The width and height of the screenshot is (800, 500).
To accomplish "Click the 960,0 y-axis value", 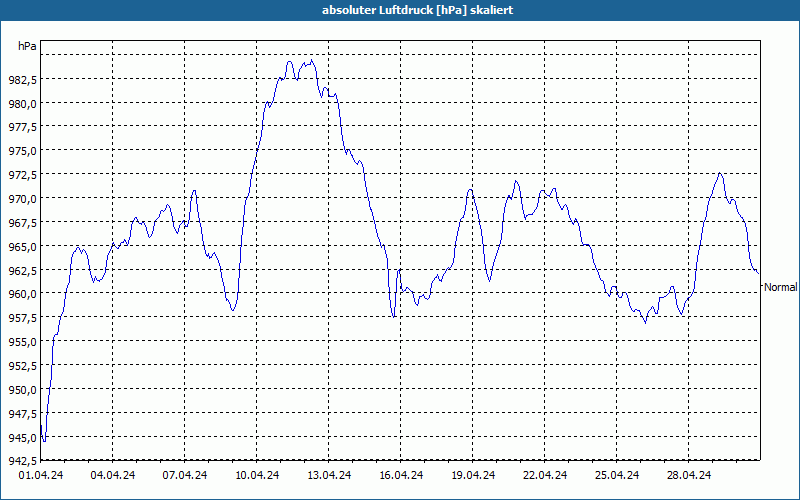I will [22, 294].
